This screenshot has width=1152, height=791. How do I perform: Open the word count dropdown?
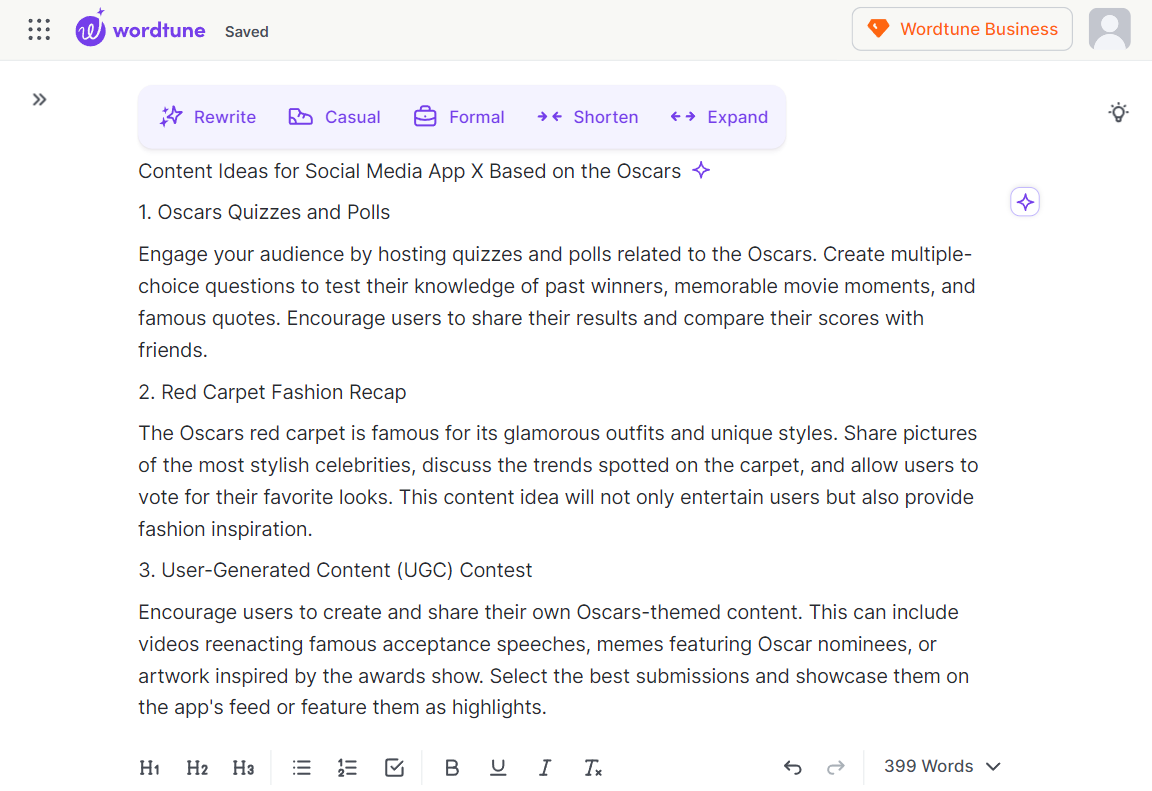941,766
